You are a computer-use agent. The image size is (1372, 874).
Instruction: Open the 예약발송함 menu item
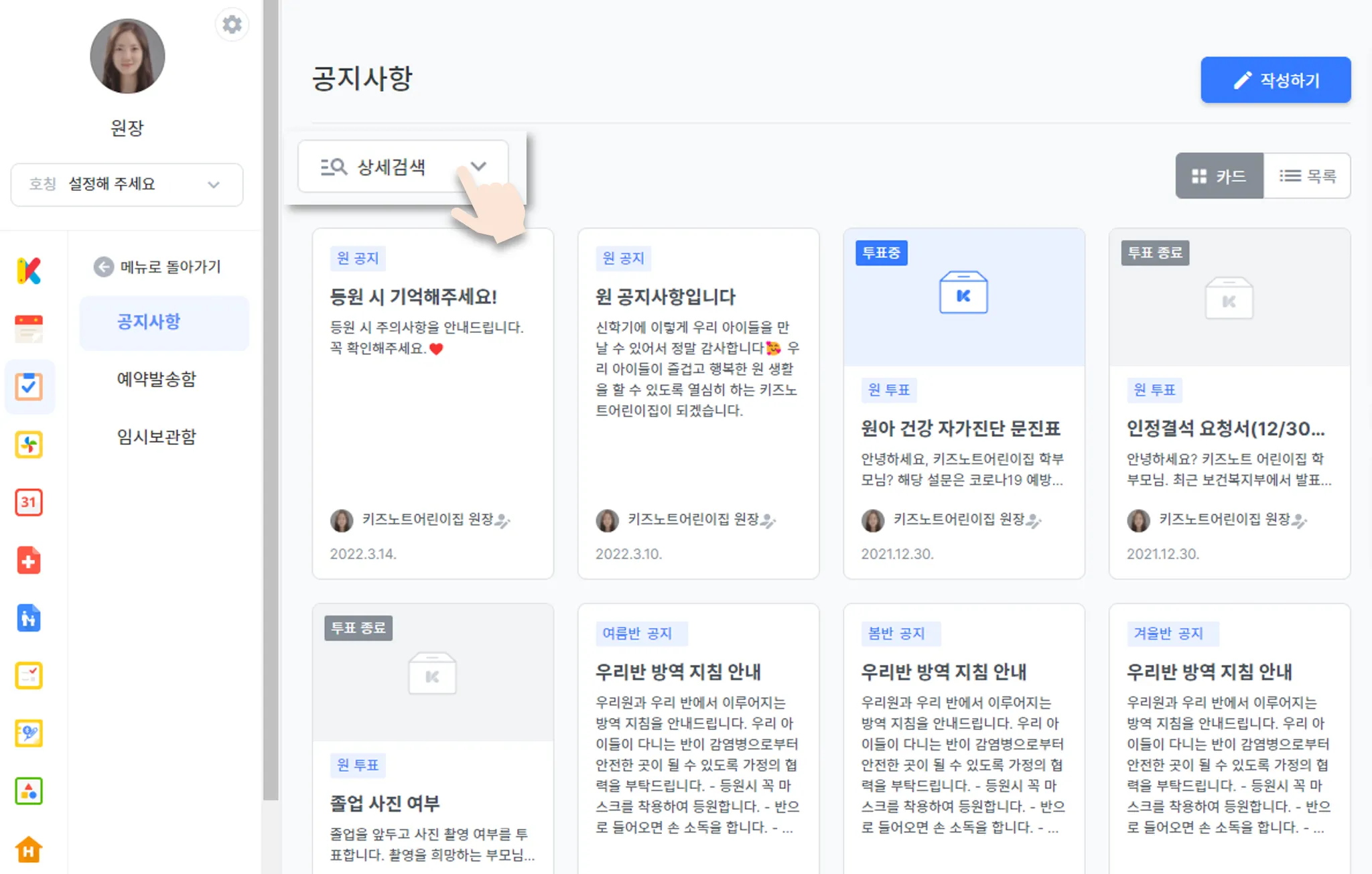157,380
